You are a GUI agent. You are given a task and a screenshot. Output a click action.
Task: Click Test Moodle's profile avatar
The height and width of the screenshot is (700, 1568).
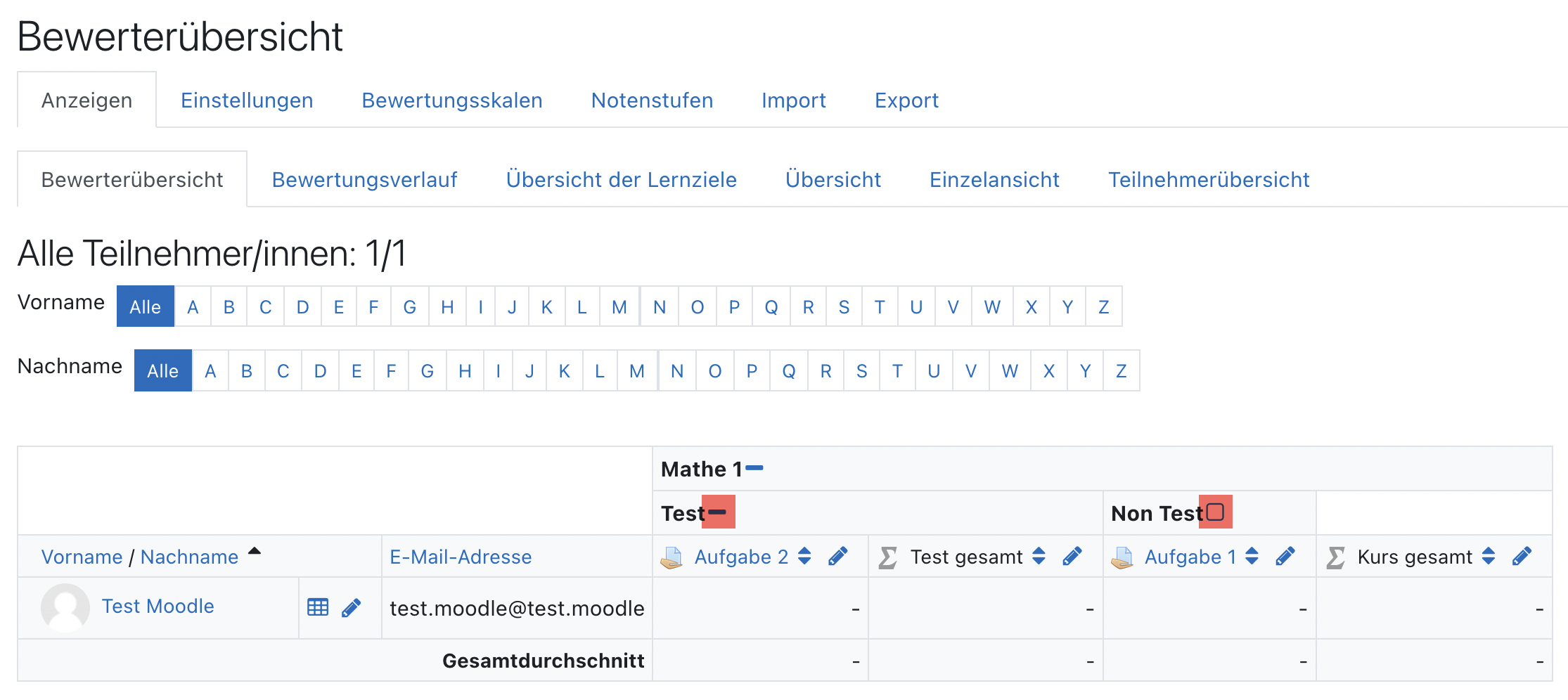tap(65, 607)
